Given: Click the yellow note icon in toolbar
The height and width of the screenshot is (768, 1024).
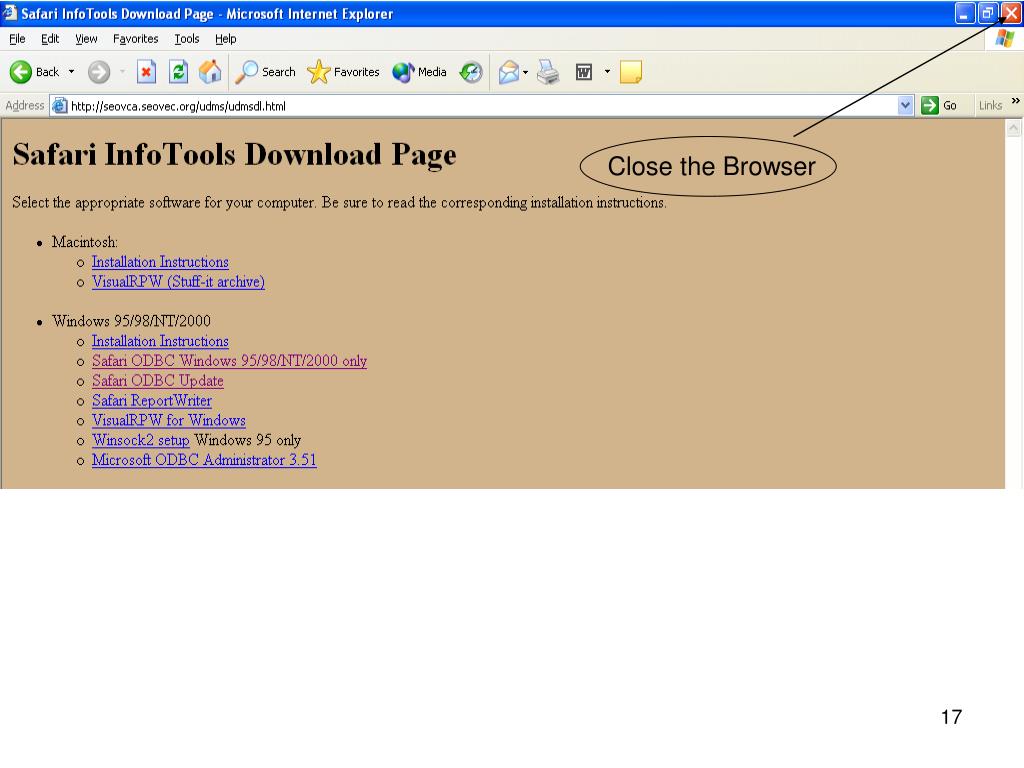Looking at the screenshot, I should [x=631, y=72].
